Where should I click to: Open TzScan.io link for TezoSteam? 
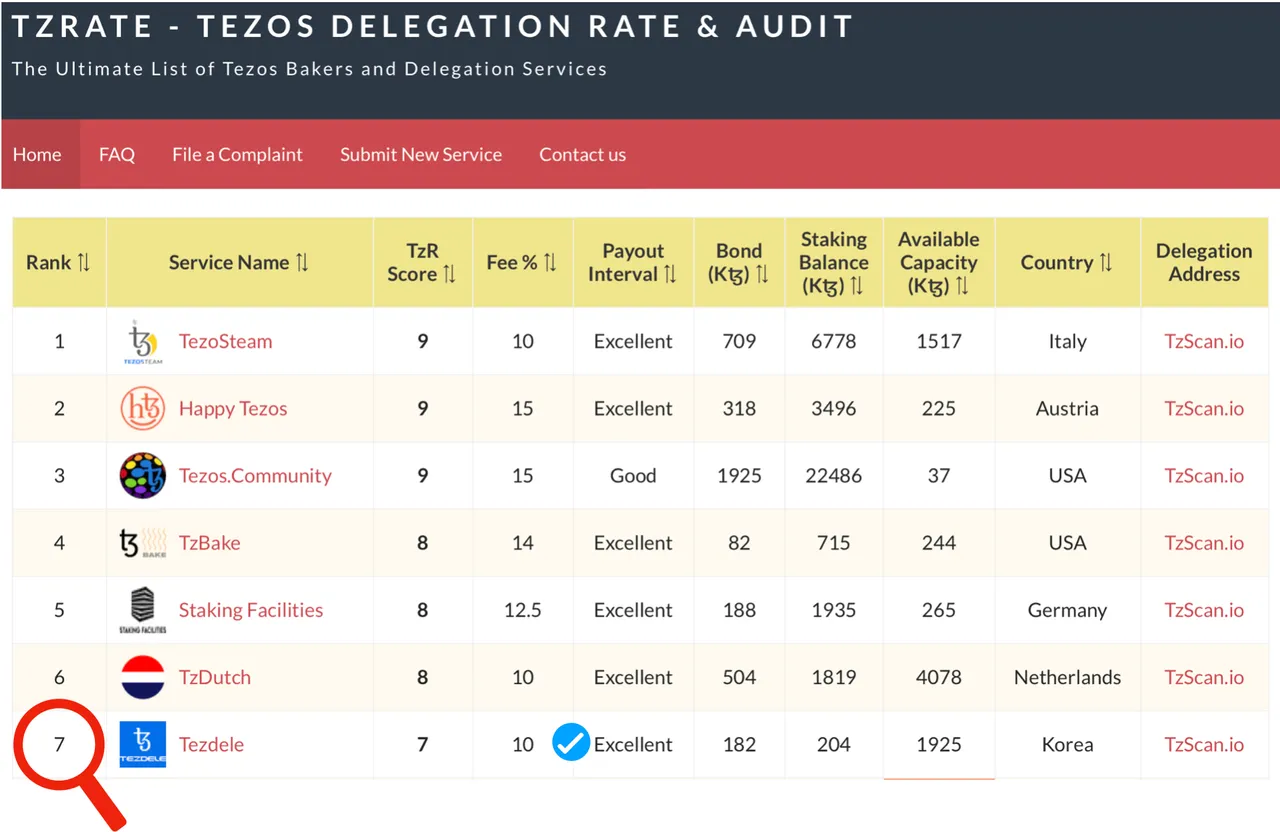[1204, 341]
